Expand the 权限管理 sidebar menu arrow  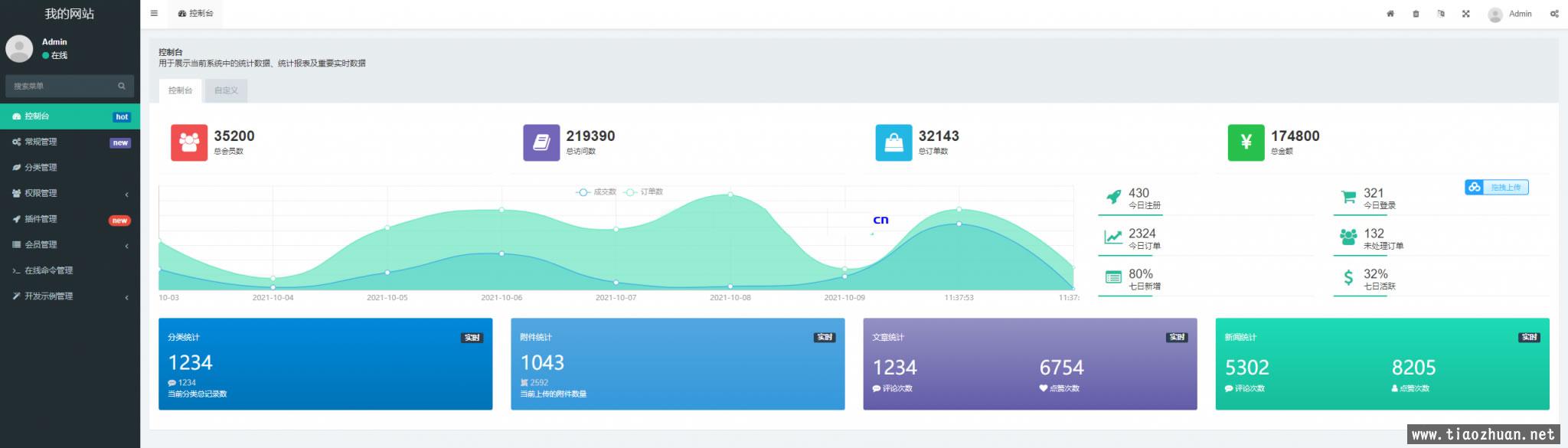pos(126,195)
